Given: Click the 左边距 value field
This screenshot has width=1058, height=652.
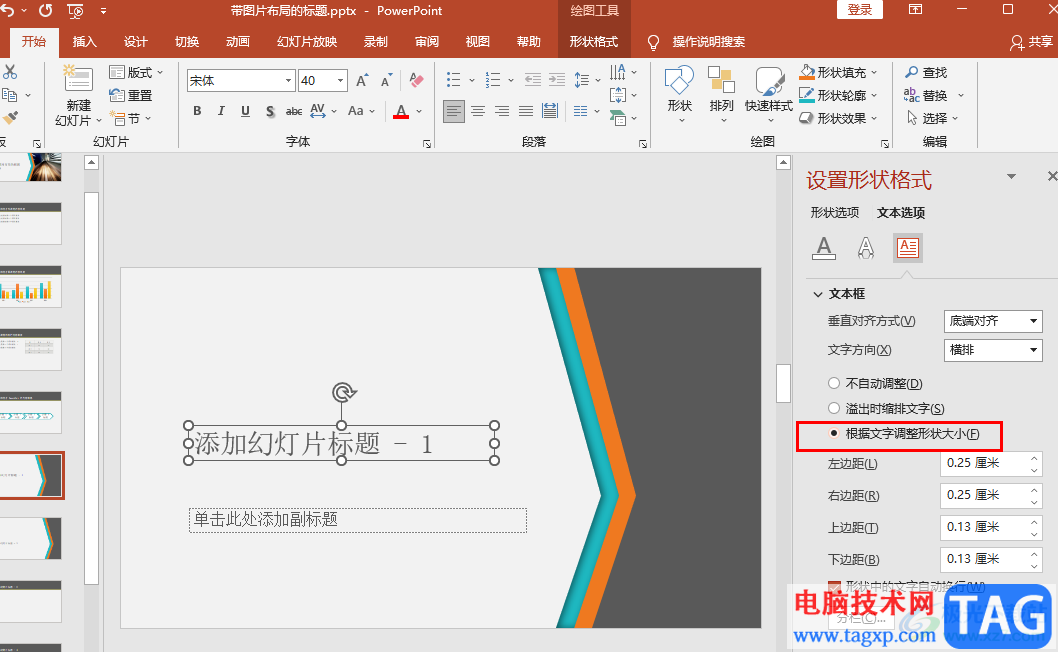Looking at the screenshot, I should pyautogui.click(x=984, y=463).
